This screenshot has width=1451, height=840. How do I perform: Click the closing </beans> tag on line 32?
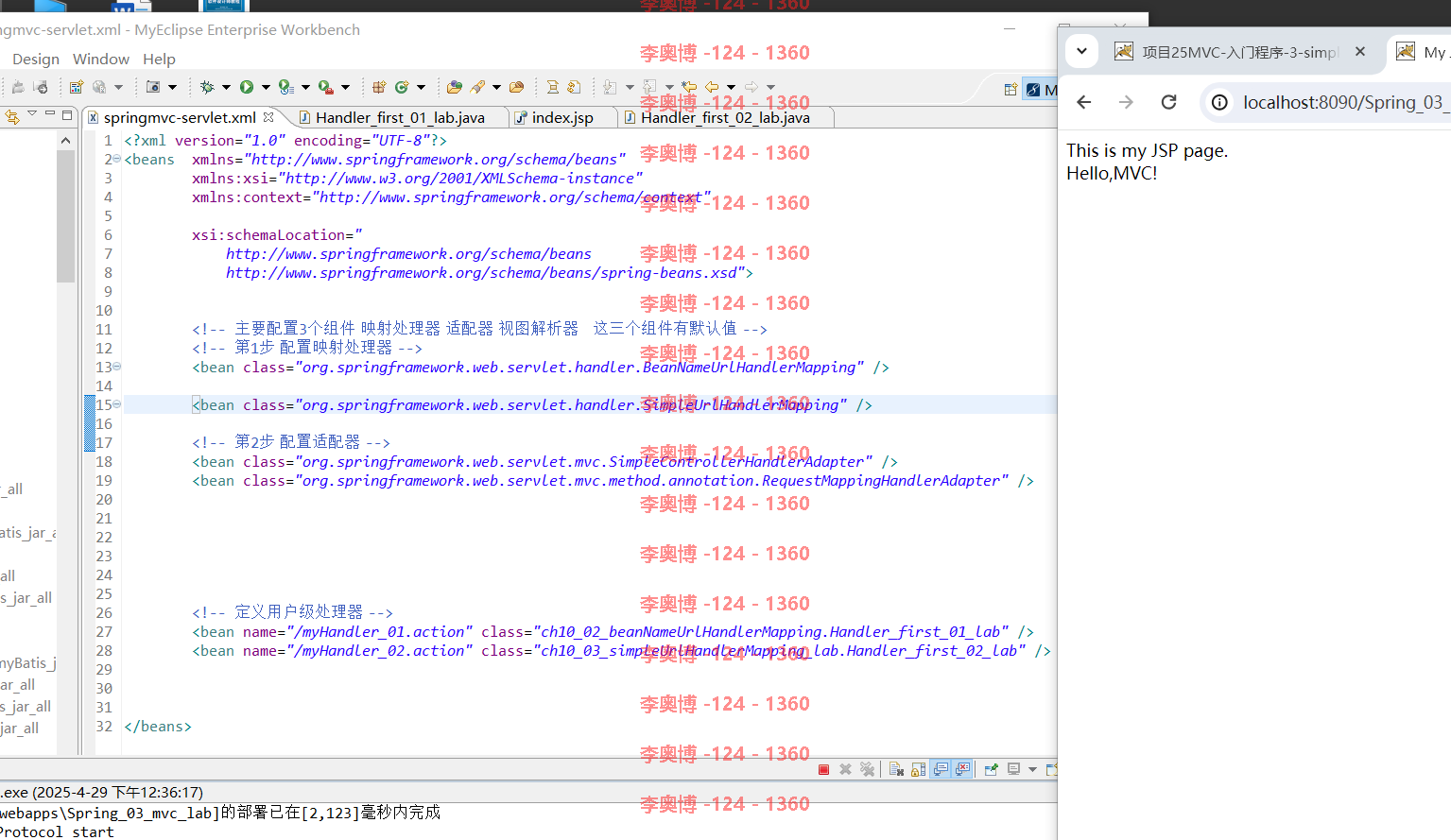coord(158,726)
